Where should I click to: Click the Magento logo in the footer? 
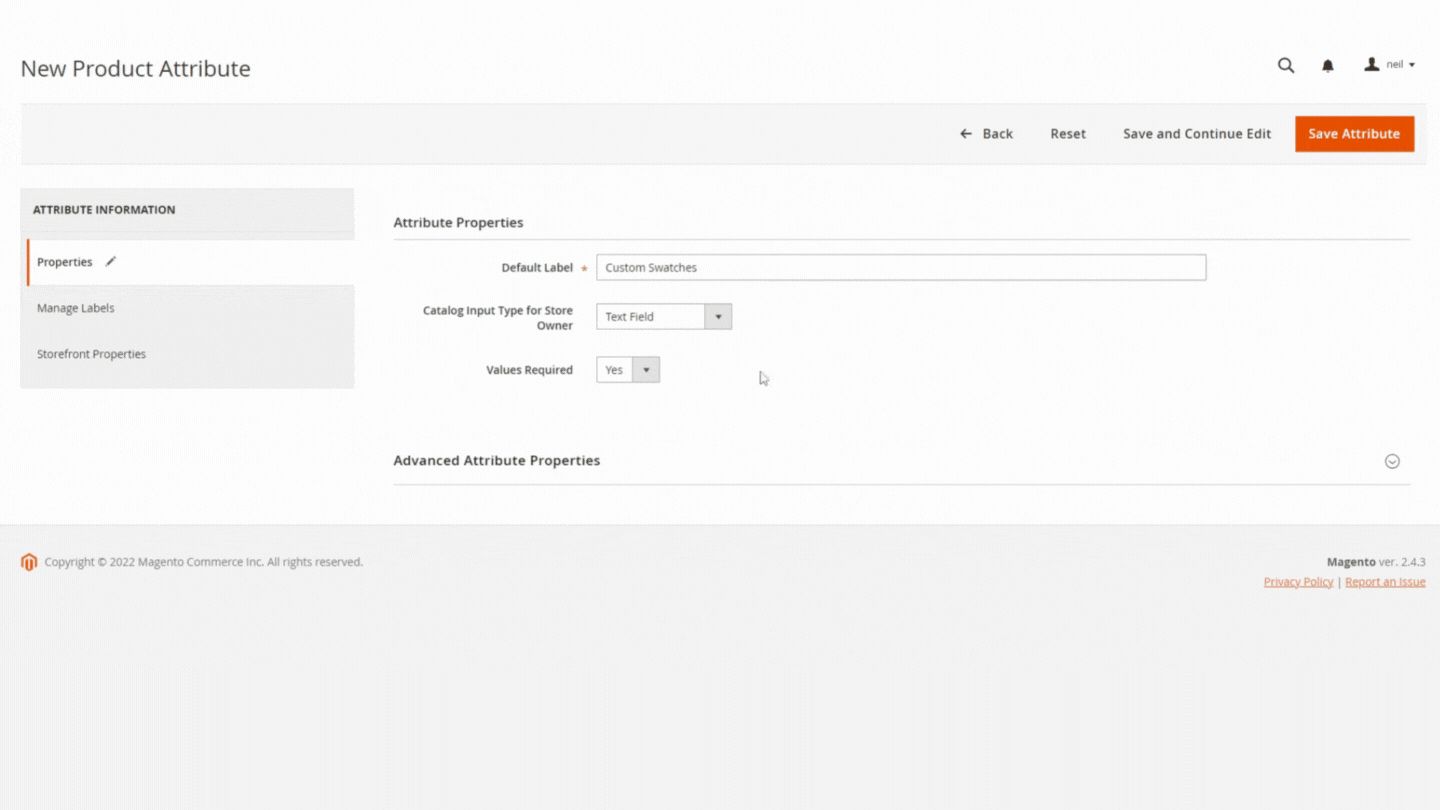tap(29, 562)
